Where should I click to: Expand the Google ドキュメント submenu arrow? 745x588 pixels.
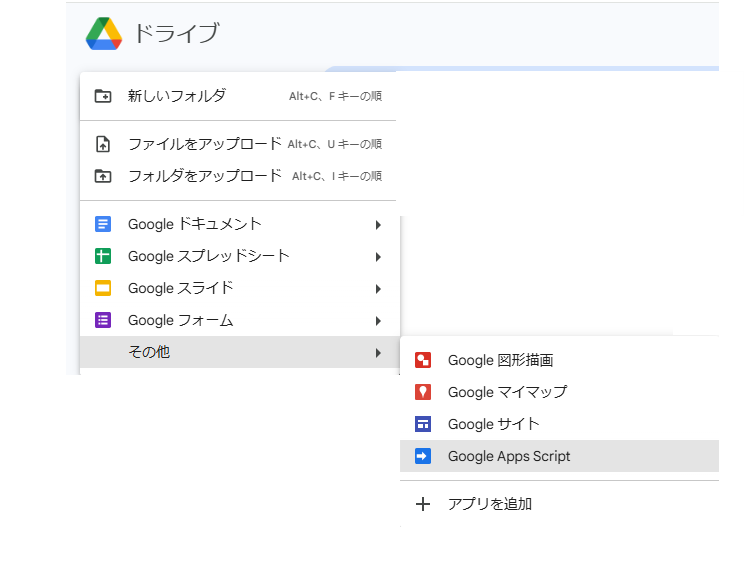[378, 225]
